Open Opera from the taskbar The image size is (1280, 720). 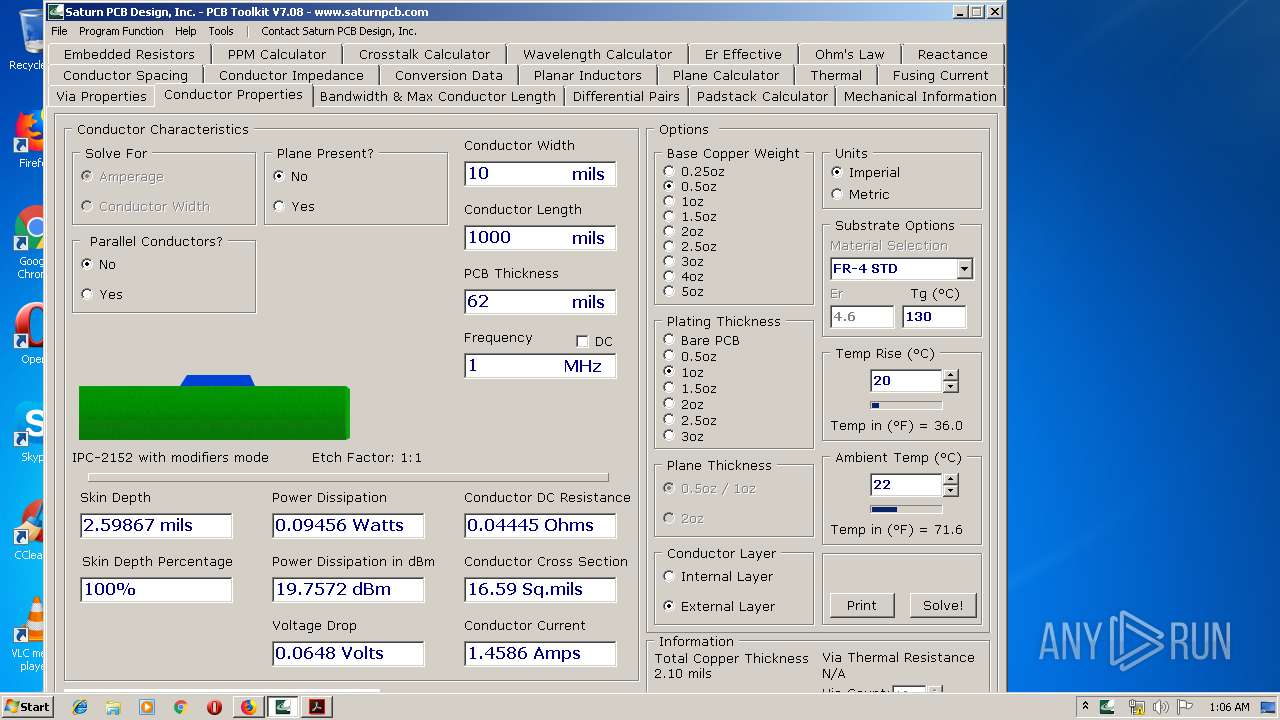tap(214, 707)
